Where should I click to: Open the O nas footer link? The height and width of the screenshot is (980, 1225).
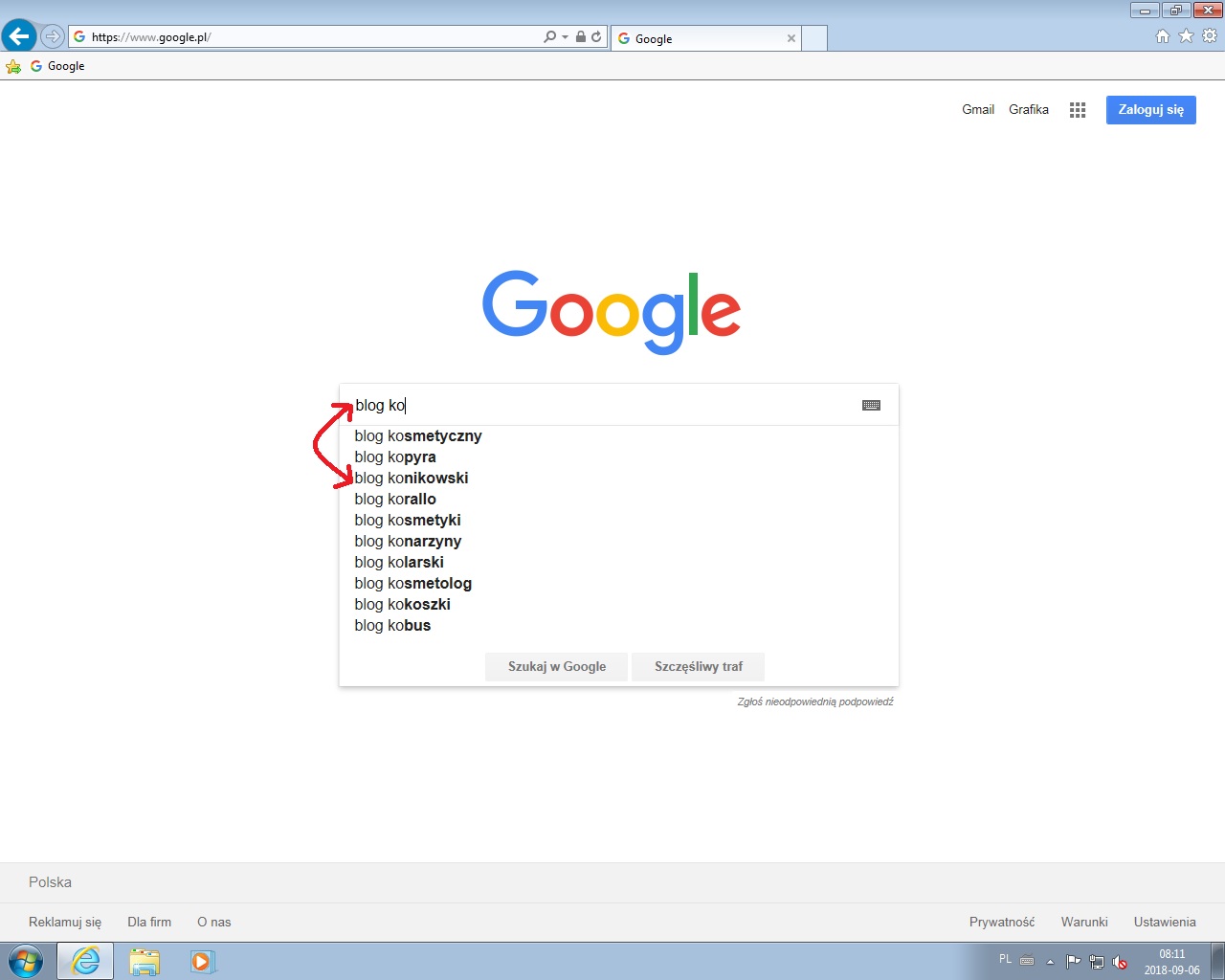pos(214,923)
